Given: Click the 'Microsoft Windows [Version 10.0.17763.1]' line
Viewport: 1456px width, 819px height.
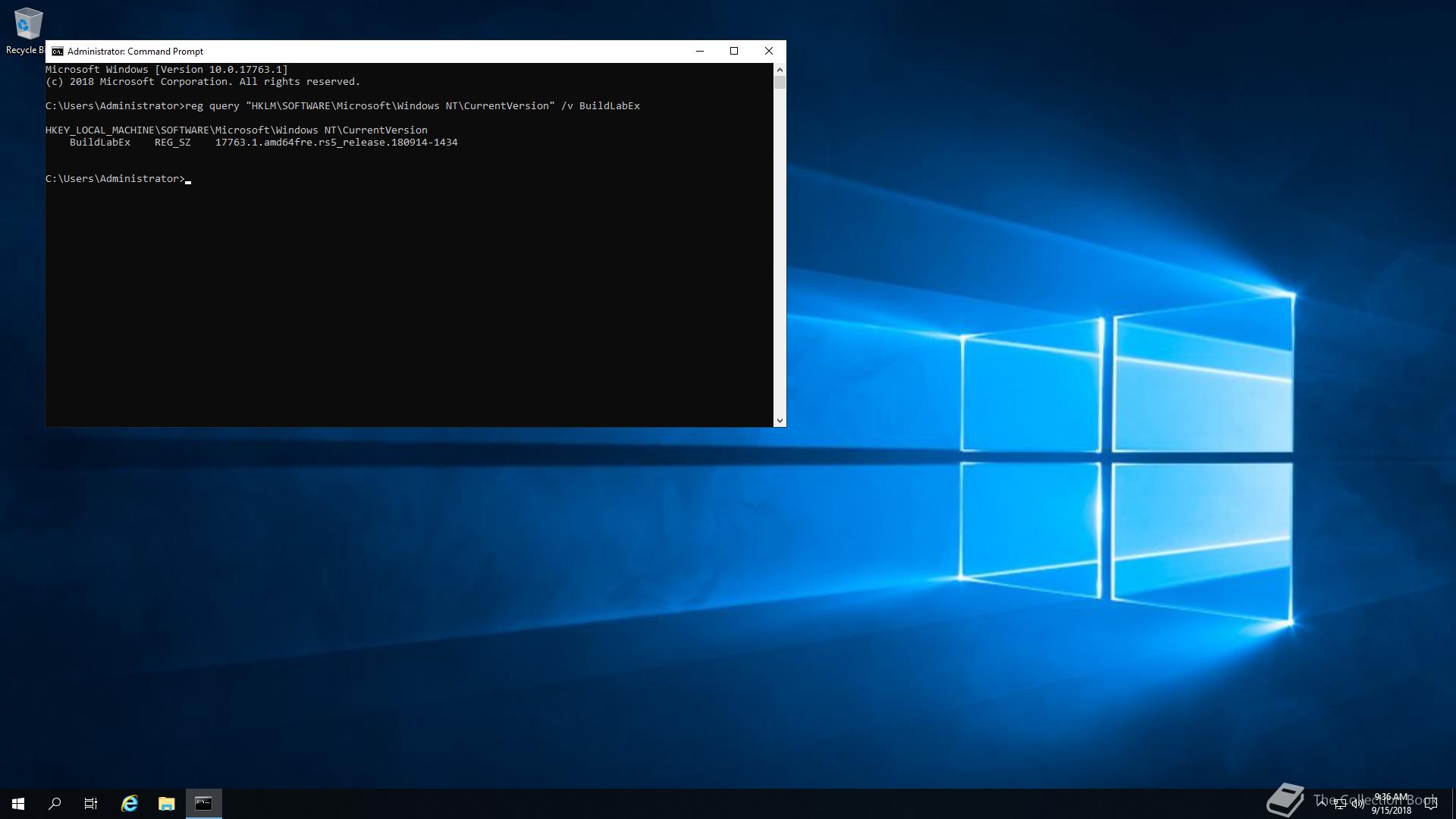Looking at the screenshot, I should click(167, 70).
